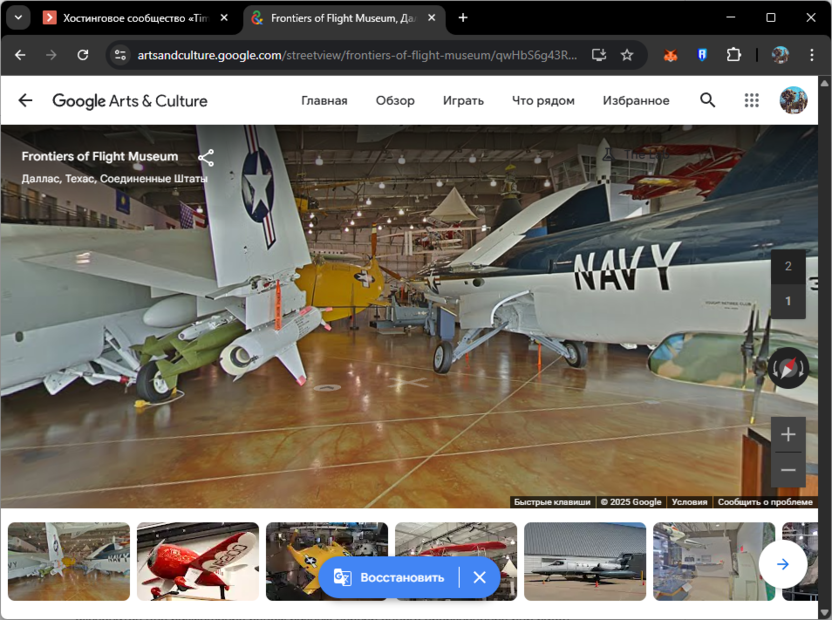This screenshot has width=832, height=620.
Task: Reload the current page
Action: point(83,55)
